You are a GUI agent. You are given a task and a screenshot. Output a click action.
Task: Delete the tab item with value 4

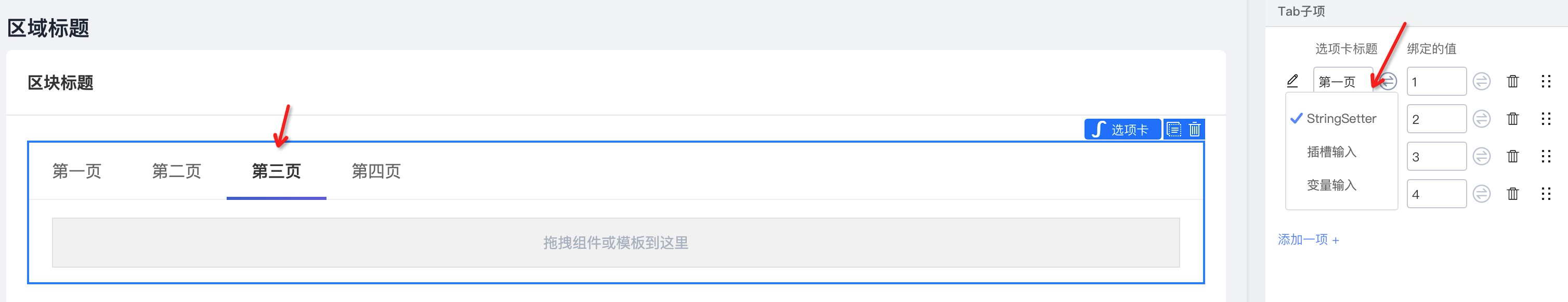tap(1512, 194)
